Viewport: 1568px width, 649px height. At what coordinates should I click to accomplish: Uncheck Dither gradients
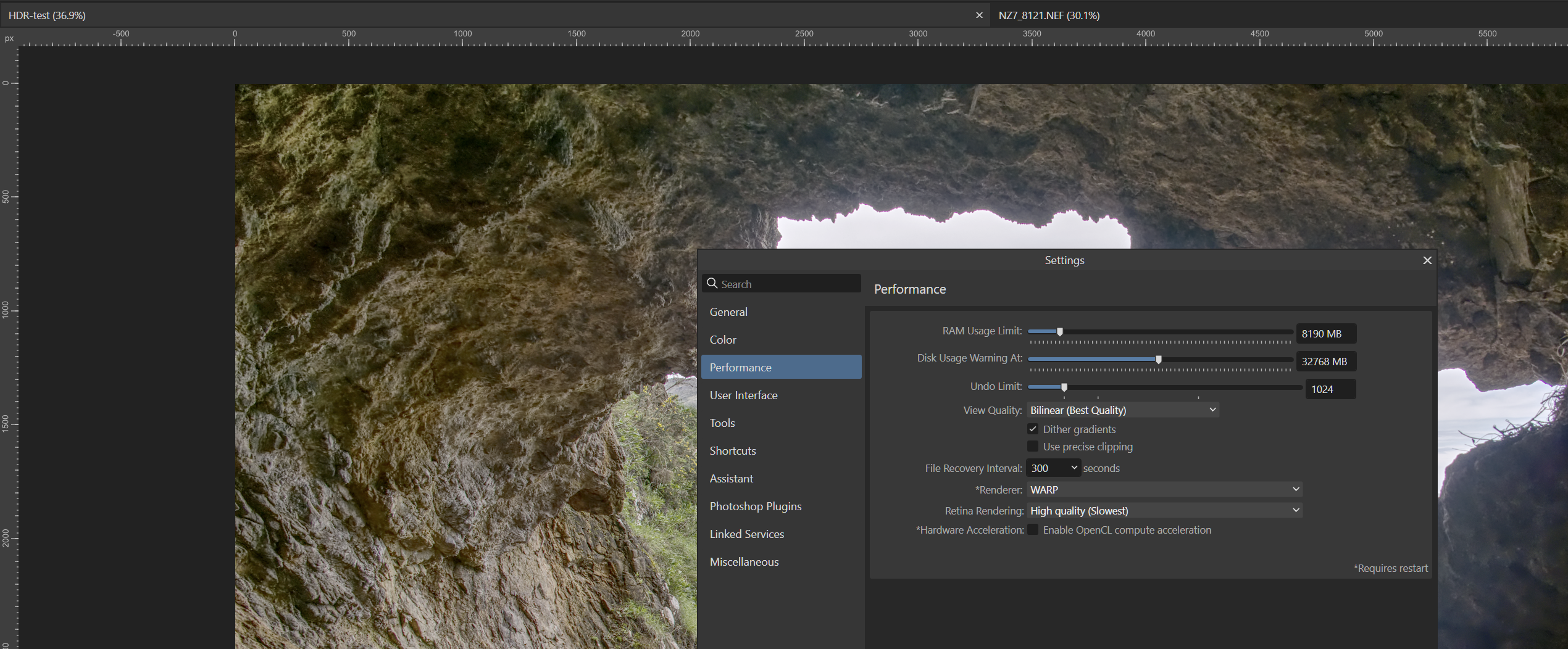click(1033, 429)
